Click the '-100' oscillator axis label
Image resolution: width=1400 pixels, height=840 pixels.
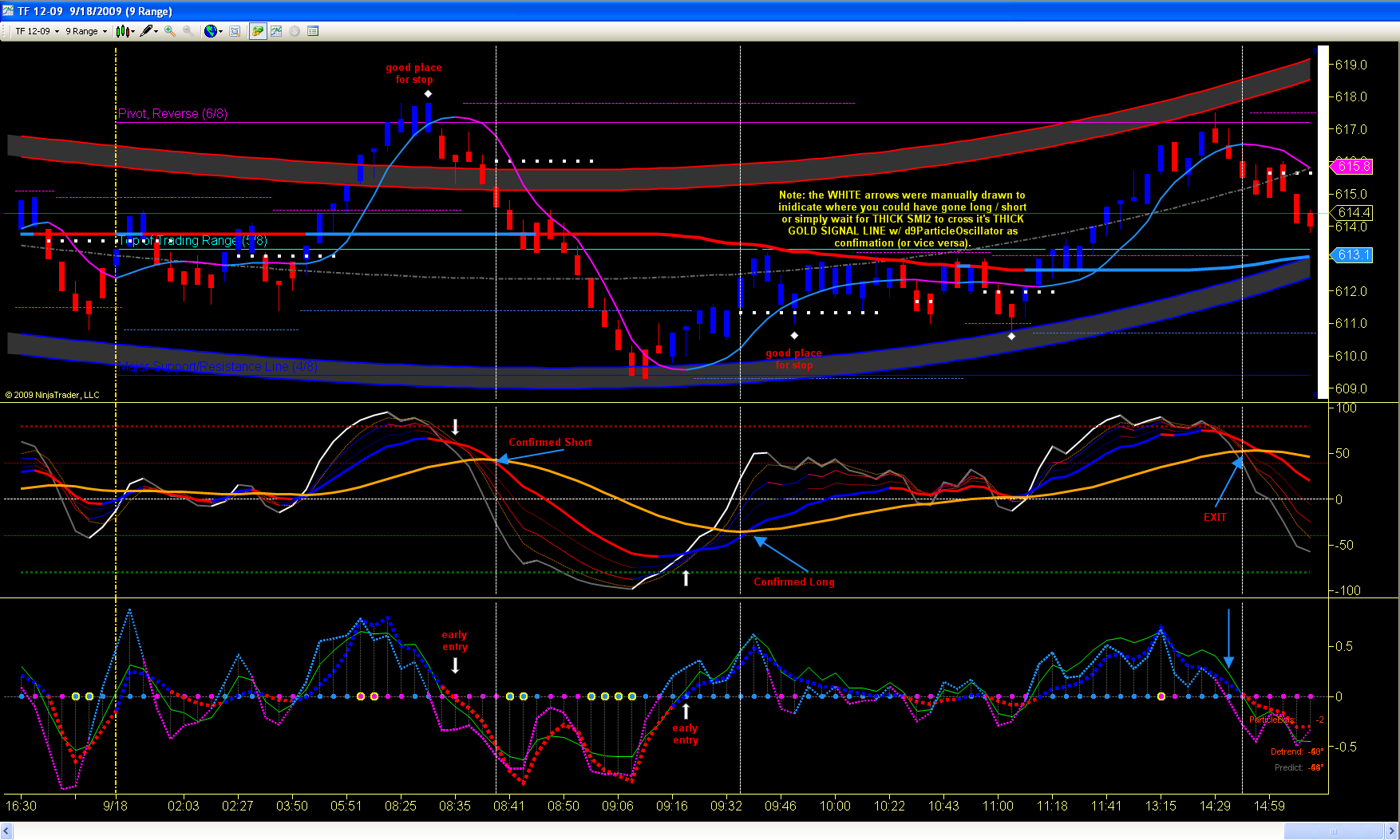tap(1346, 590)
